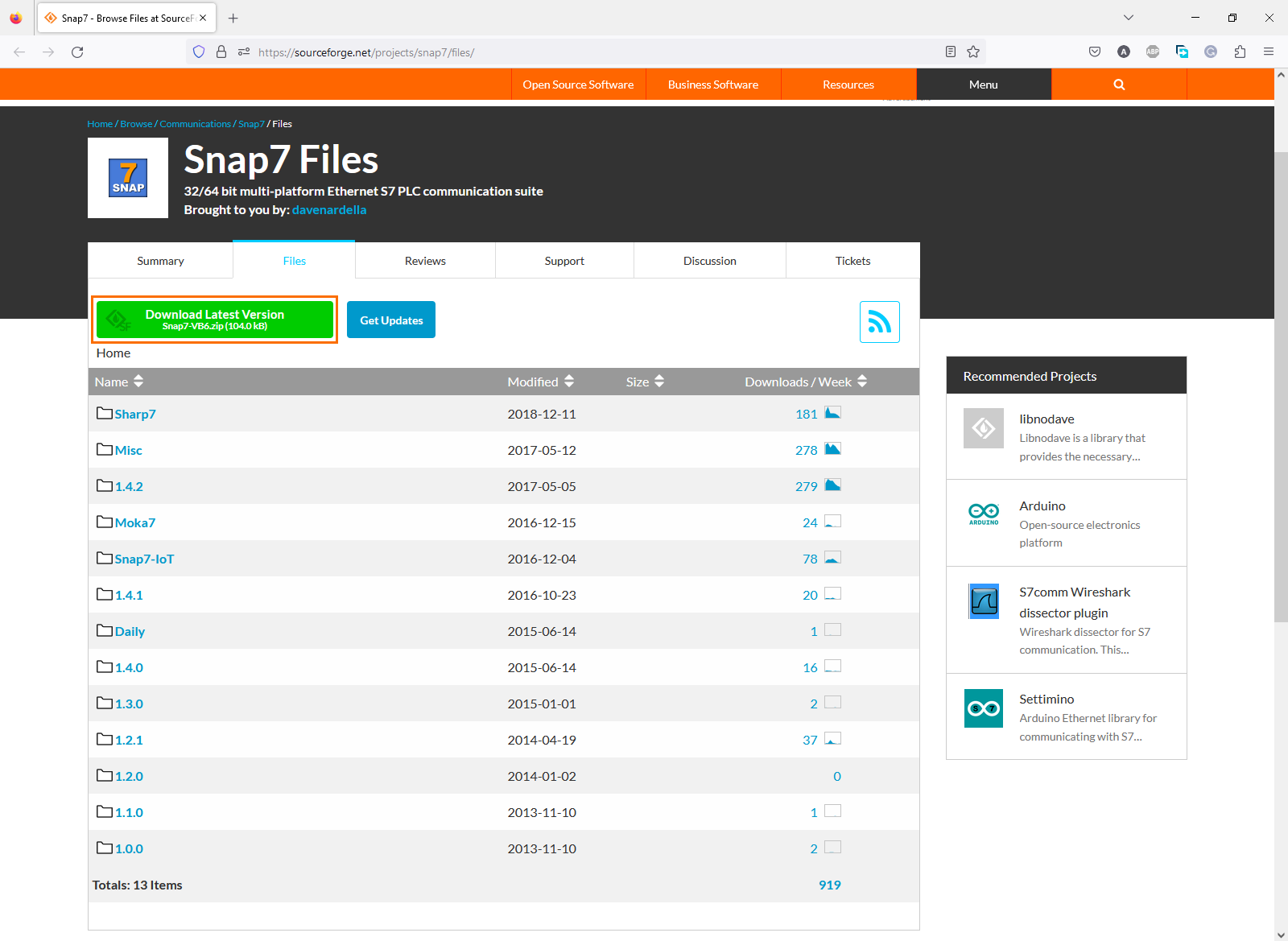1288x941 pixels.
Task: Bookmark this page using the star icon
Action: coord(973,51)
